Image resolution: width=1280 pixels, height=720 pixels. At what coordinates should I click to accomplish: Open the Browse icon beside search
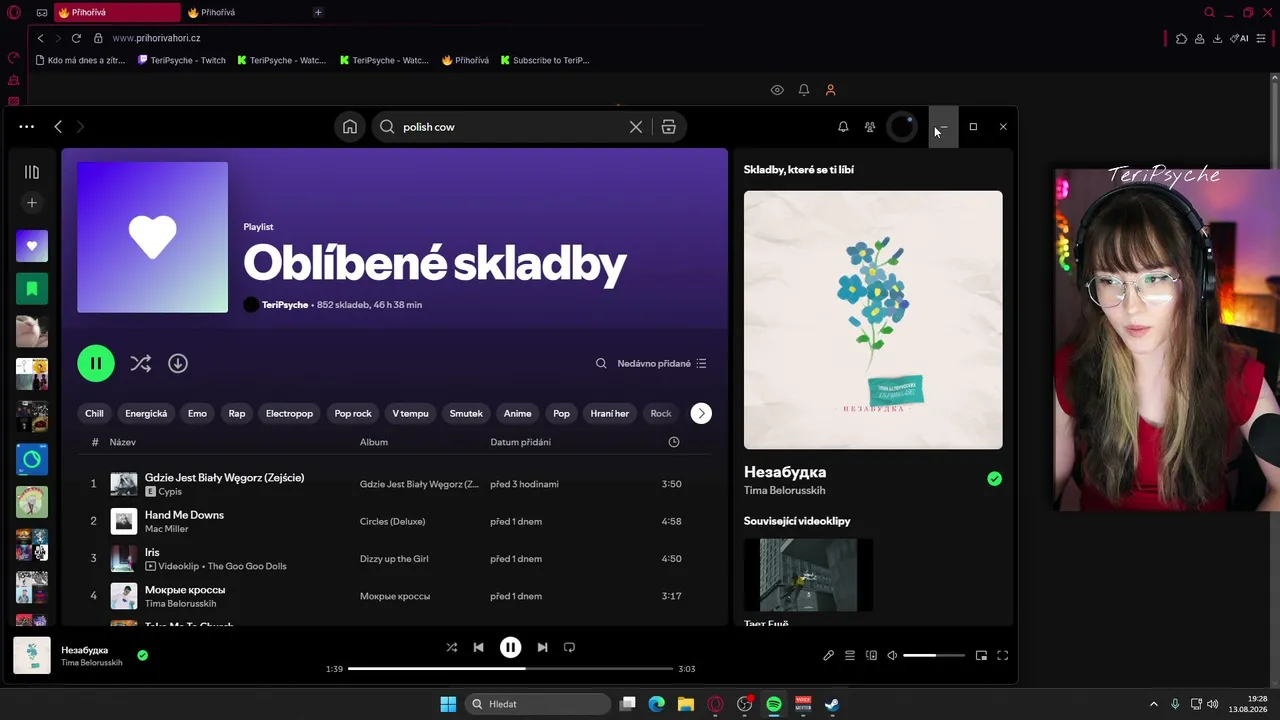coord(669,127)
